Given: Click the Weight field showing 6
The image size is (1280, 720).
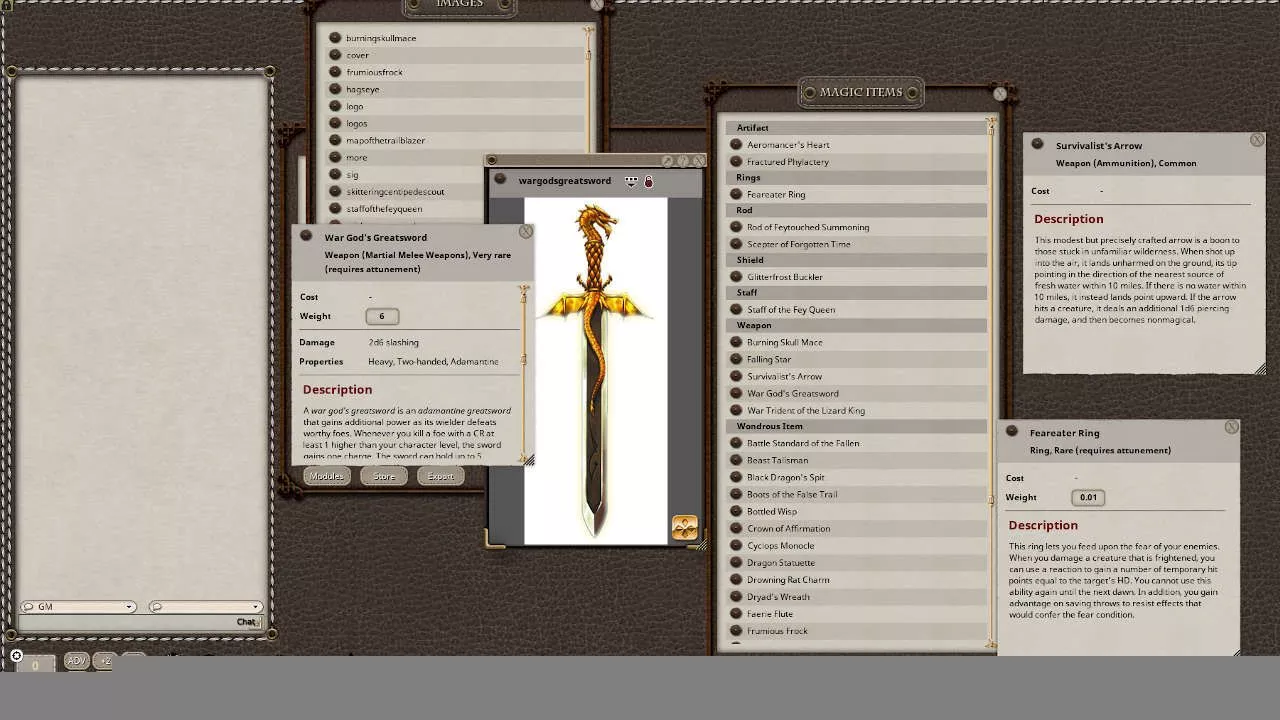Looking at the screenshot, I should (381, 316).
